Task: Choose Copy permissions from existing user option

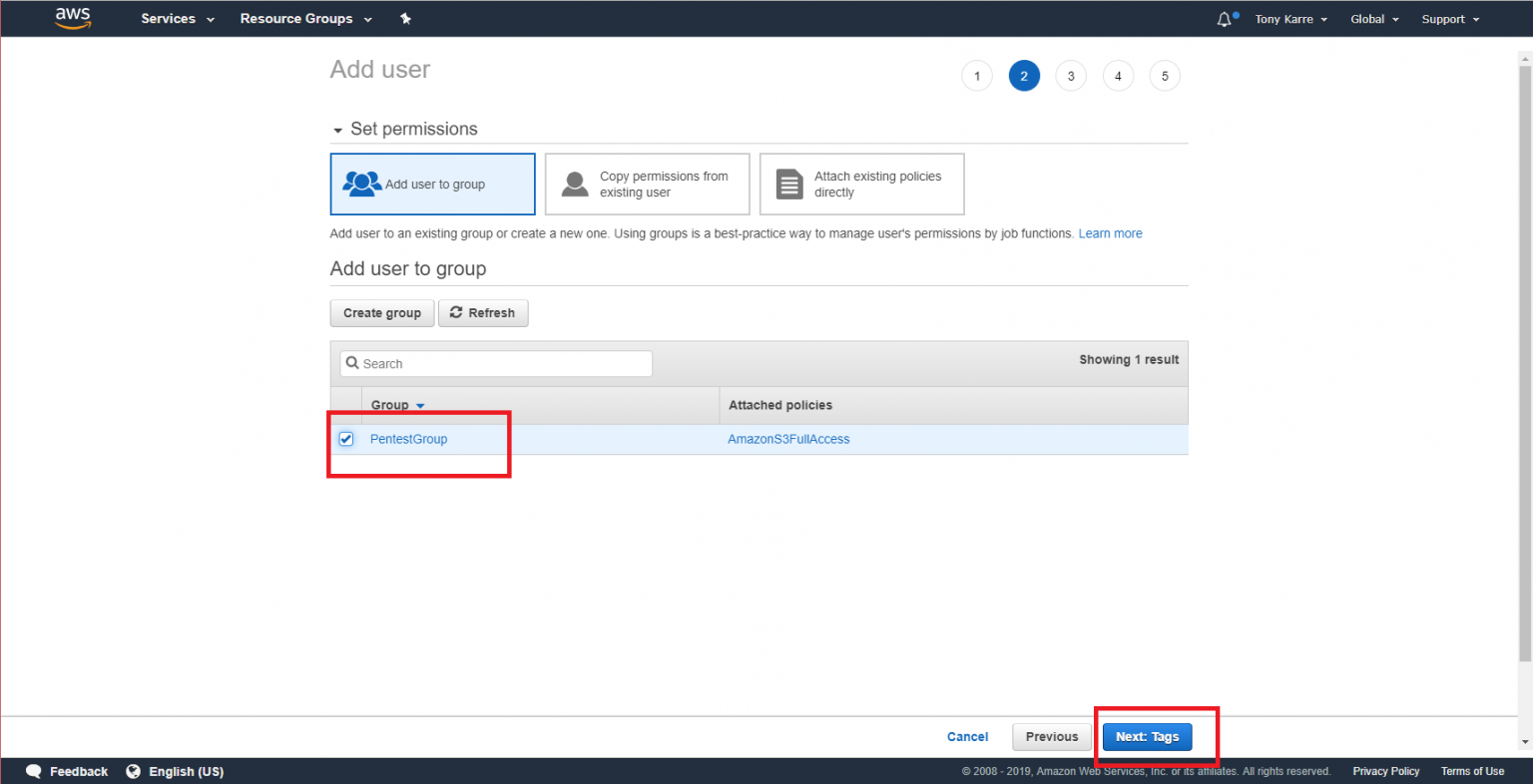Action: click(647, 185)
